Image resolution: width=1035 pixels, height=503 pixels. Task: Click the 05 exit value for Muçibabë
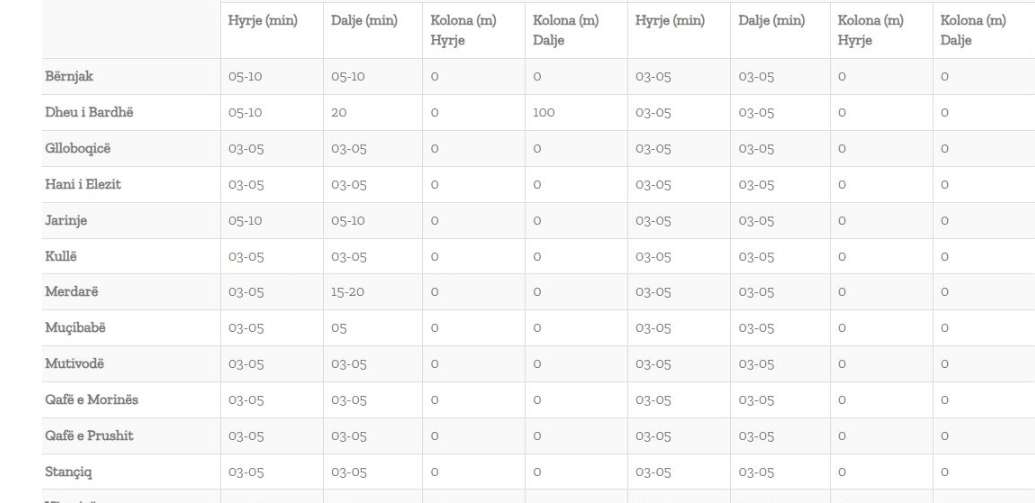tap(339, 328)
